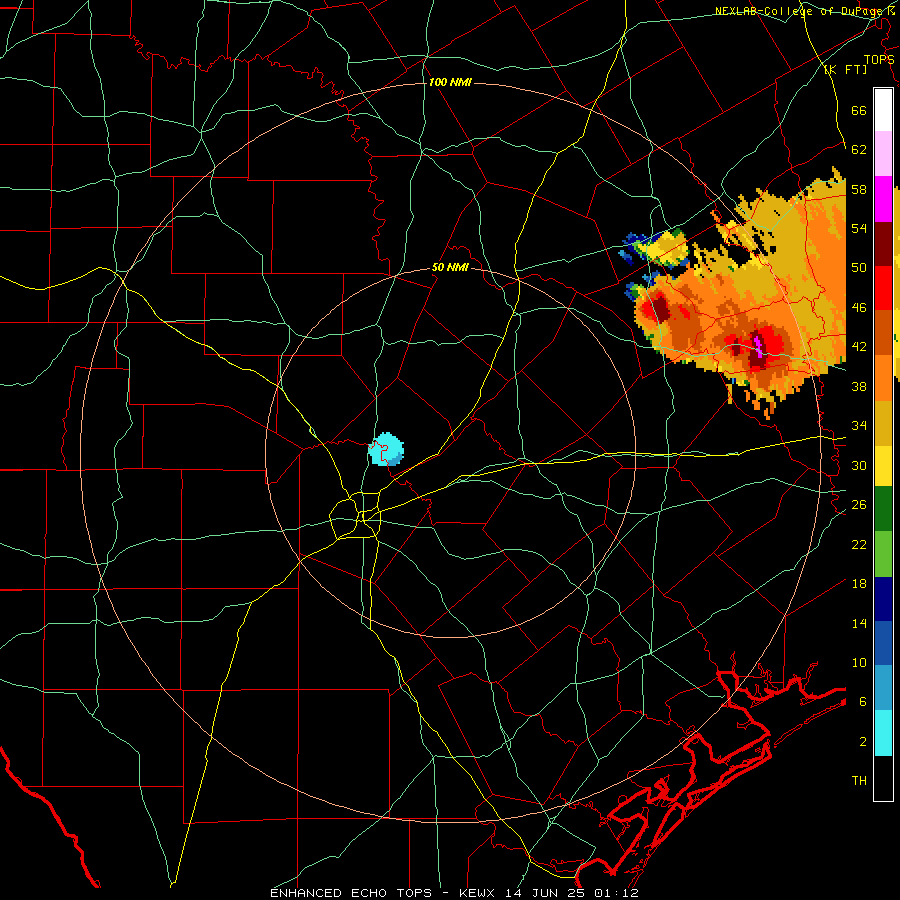Screen dimensions: 900x900
Task: Pick the gold segment of the tops scale
Action: [883, 423]
